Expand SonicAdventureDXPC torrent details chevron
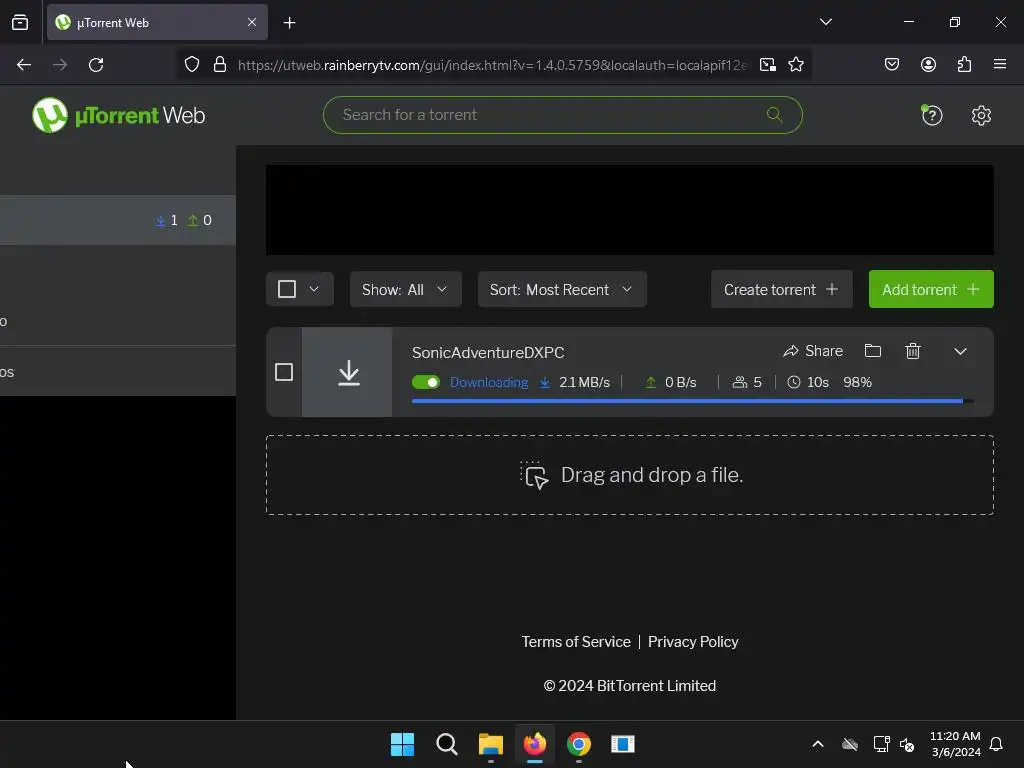Image resolution: width=1024 pixels, height=768 pixels. tap(960, 351)
